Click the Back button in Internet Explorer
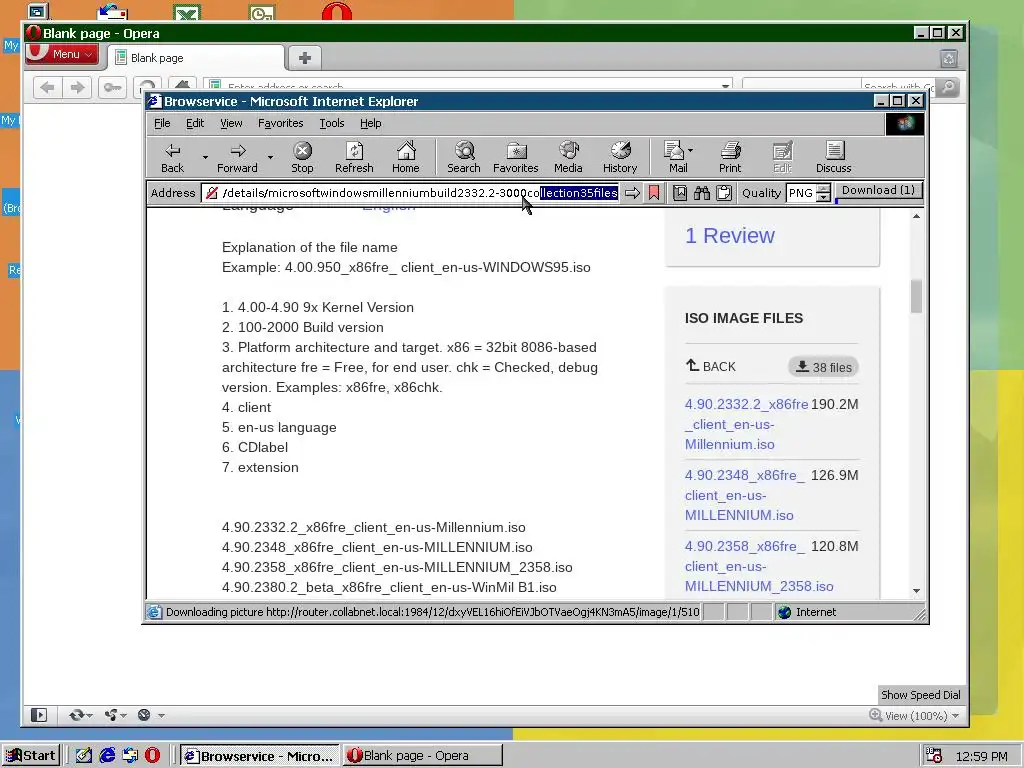 click(x=172, y=157)
